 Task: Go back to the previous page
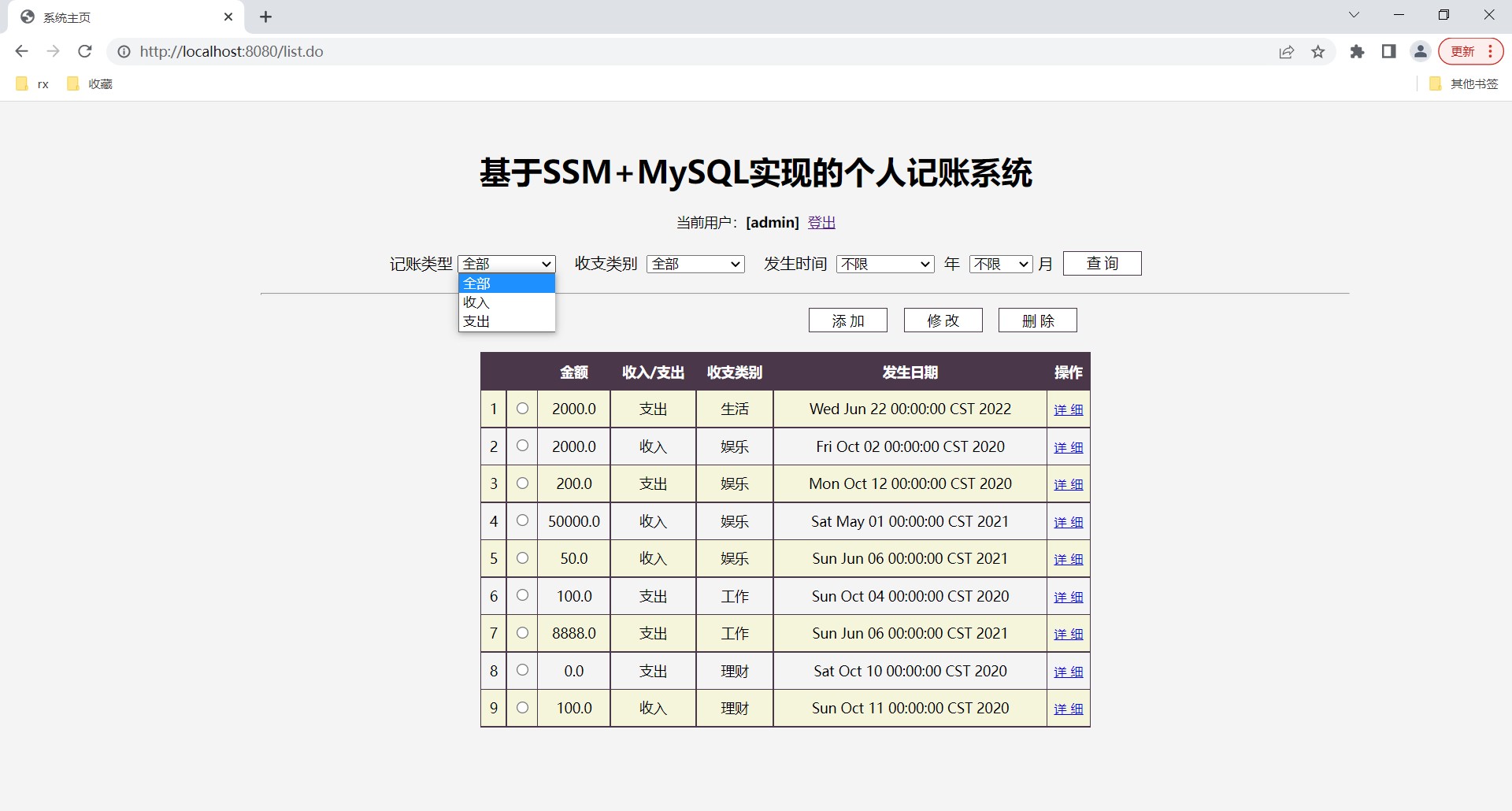[x=21, y=51]
